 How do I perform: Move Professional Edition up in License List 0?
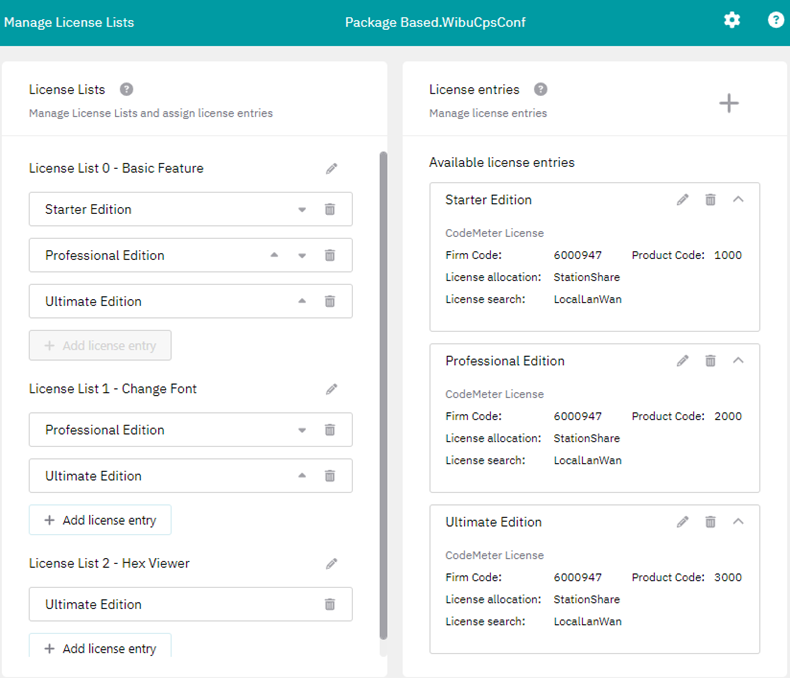(x=274, y=255)
